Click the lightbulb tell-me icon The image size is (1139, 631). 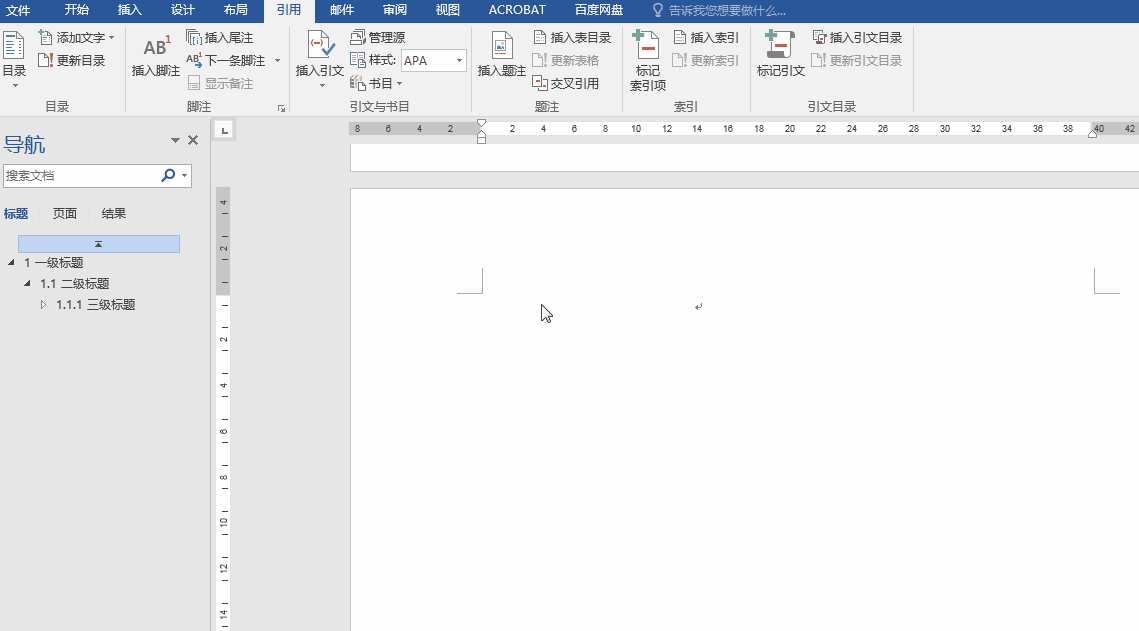pos(657,10)
